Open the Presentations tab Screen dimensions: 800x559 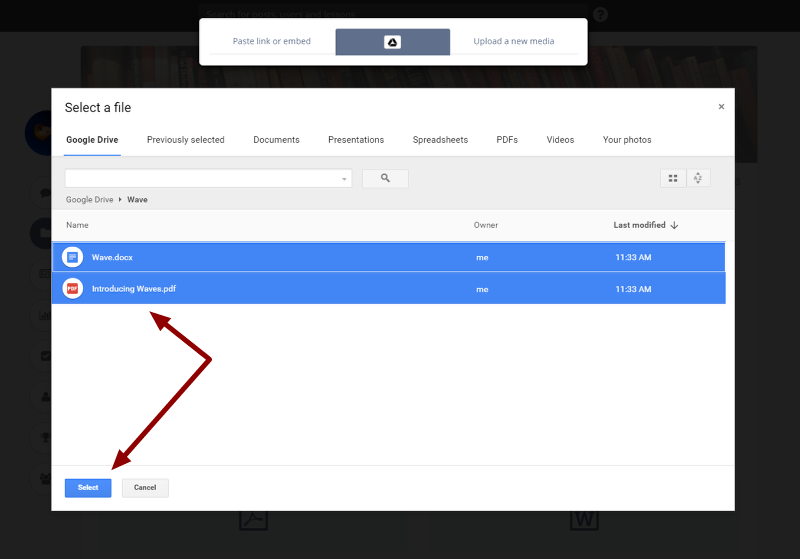click(x=356, y=140)
